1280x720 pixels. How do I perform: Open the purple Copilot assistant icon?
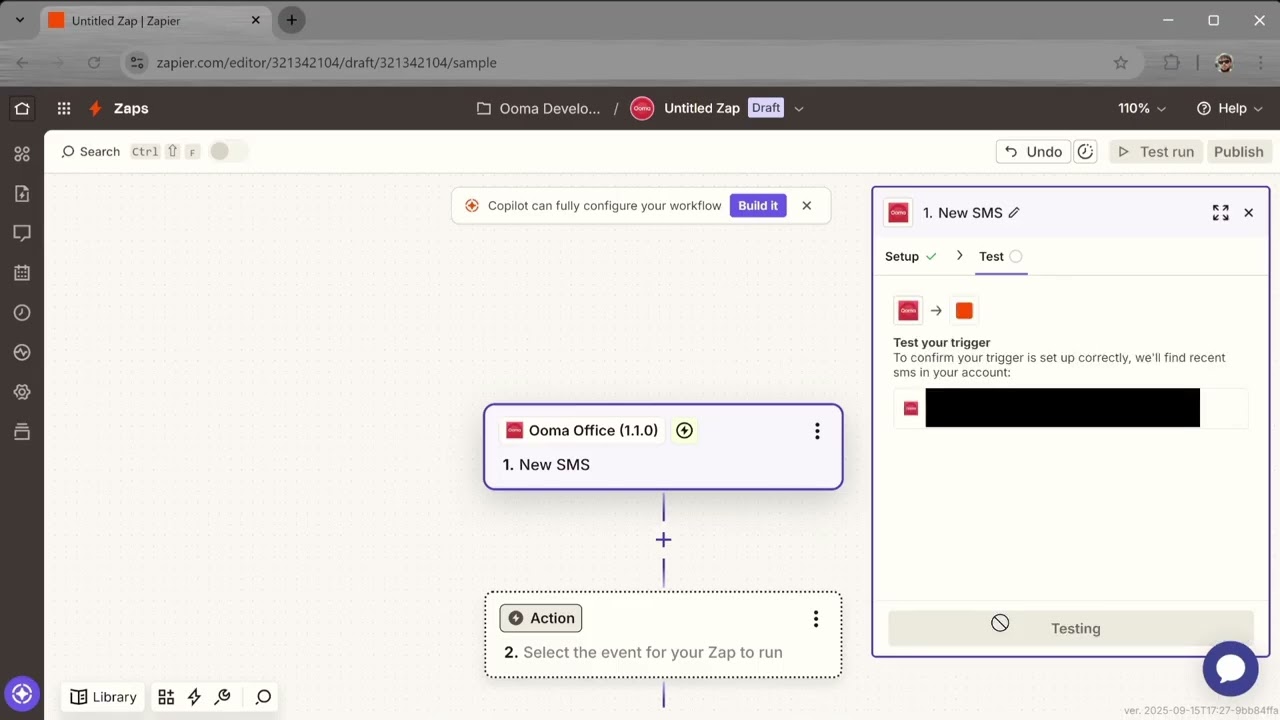coord(22,693)
